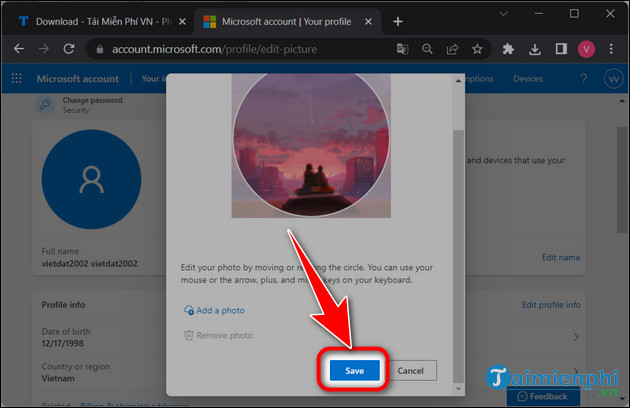Click the Your info menu item
Image resolution: width=630 pixels, height=408 pixels.
[x=153, y=79]
